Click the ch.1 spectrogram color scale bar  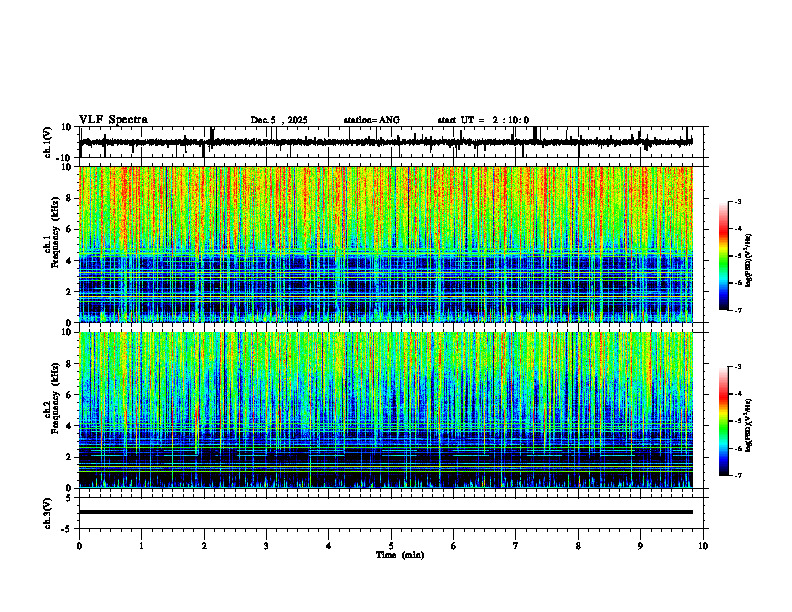[x=723, y=256]
